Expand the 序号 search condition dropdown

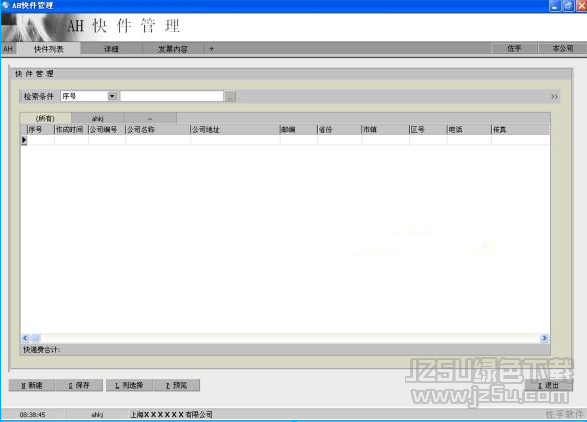pos(112,96)
